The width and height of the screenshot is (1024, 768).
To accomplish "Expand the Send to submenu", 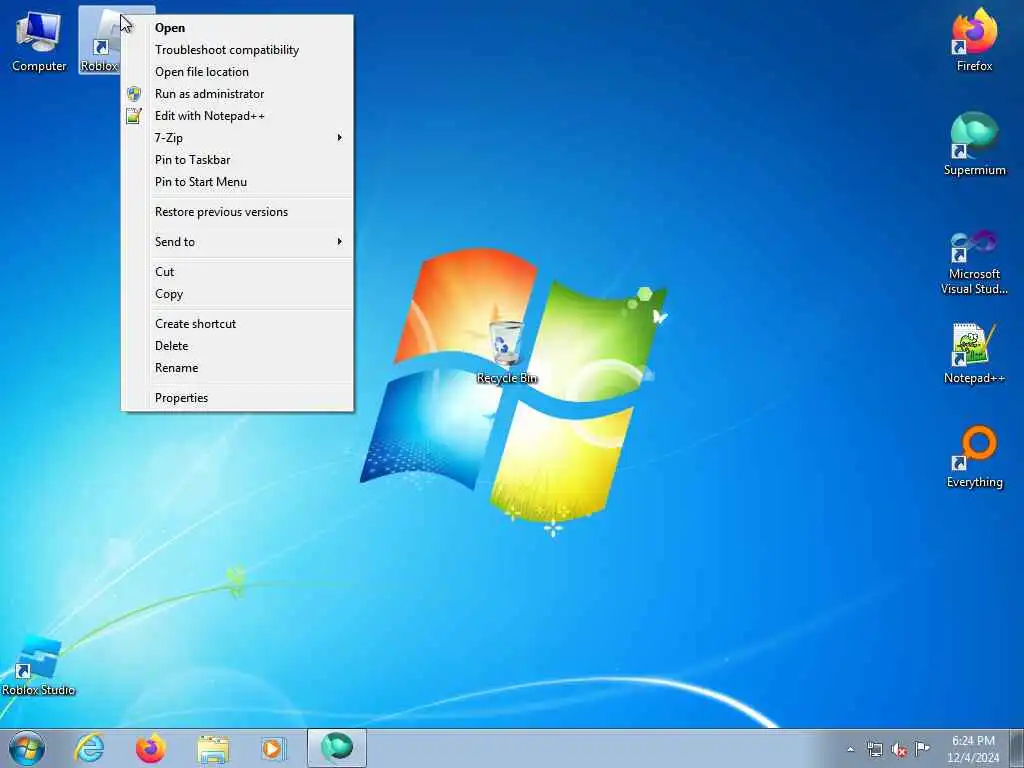I will pos(238,242).
